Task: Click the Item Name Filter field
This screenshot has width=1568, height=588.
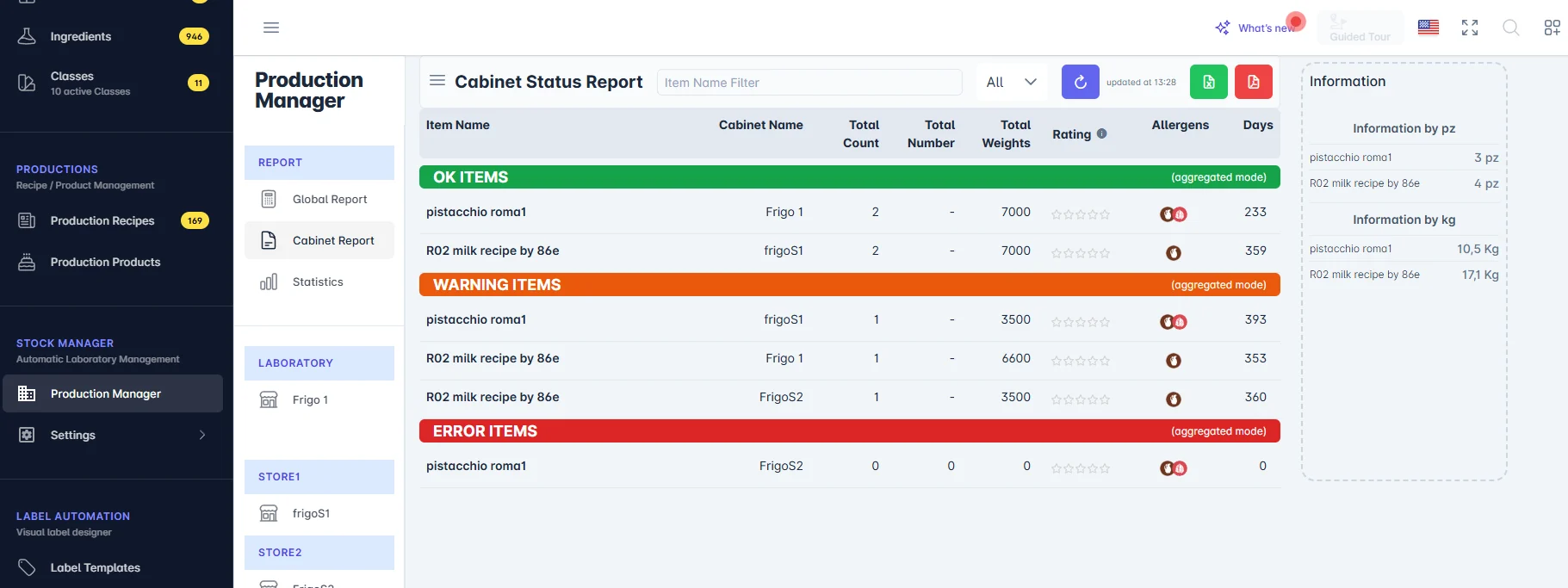Action: tap(809, 83)
